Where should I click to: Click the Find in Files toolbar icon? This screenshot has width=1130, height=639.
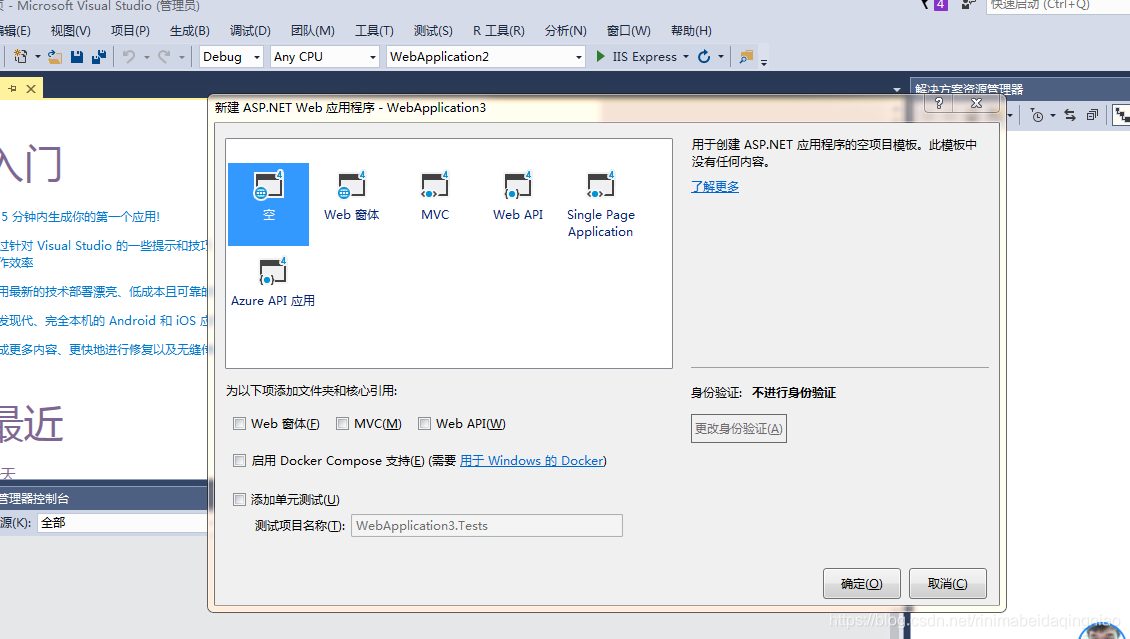click(x=746, y=56)
